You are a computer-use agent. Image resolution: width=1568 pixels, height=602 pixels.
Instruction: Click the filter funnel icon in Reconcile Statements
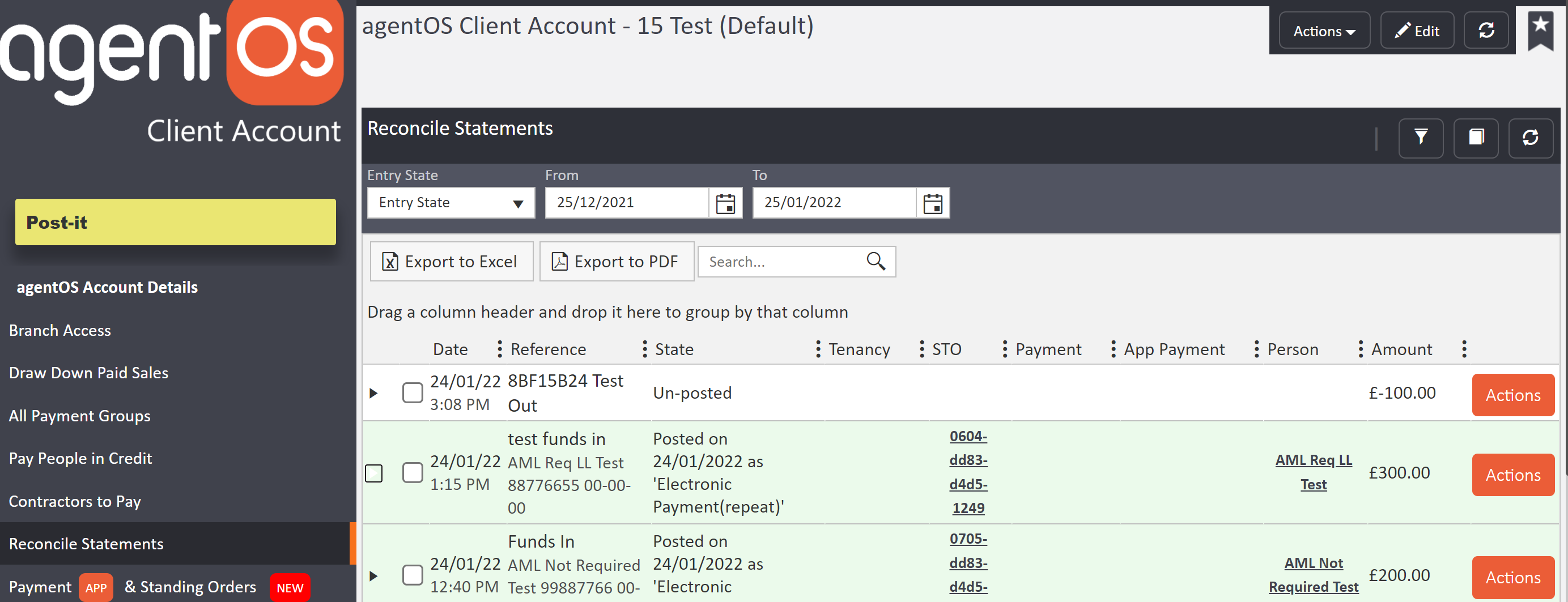1420,138
